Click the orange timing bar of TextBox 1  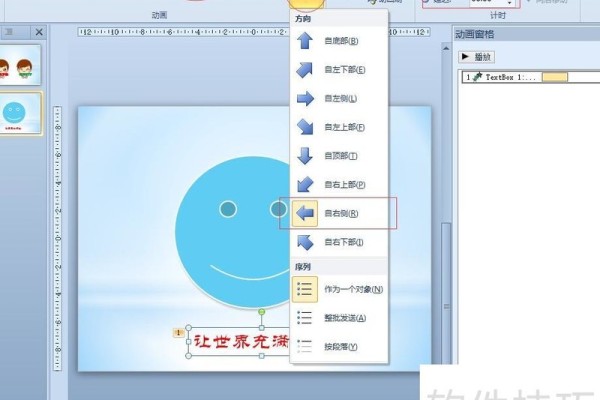pyautogui.click(x=554, y=77)
